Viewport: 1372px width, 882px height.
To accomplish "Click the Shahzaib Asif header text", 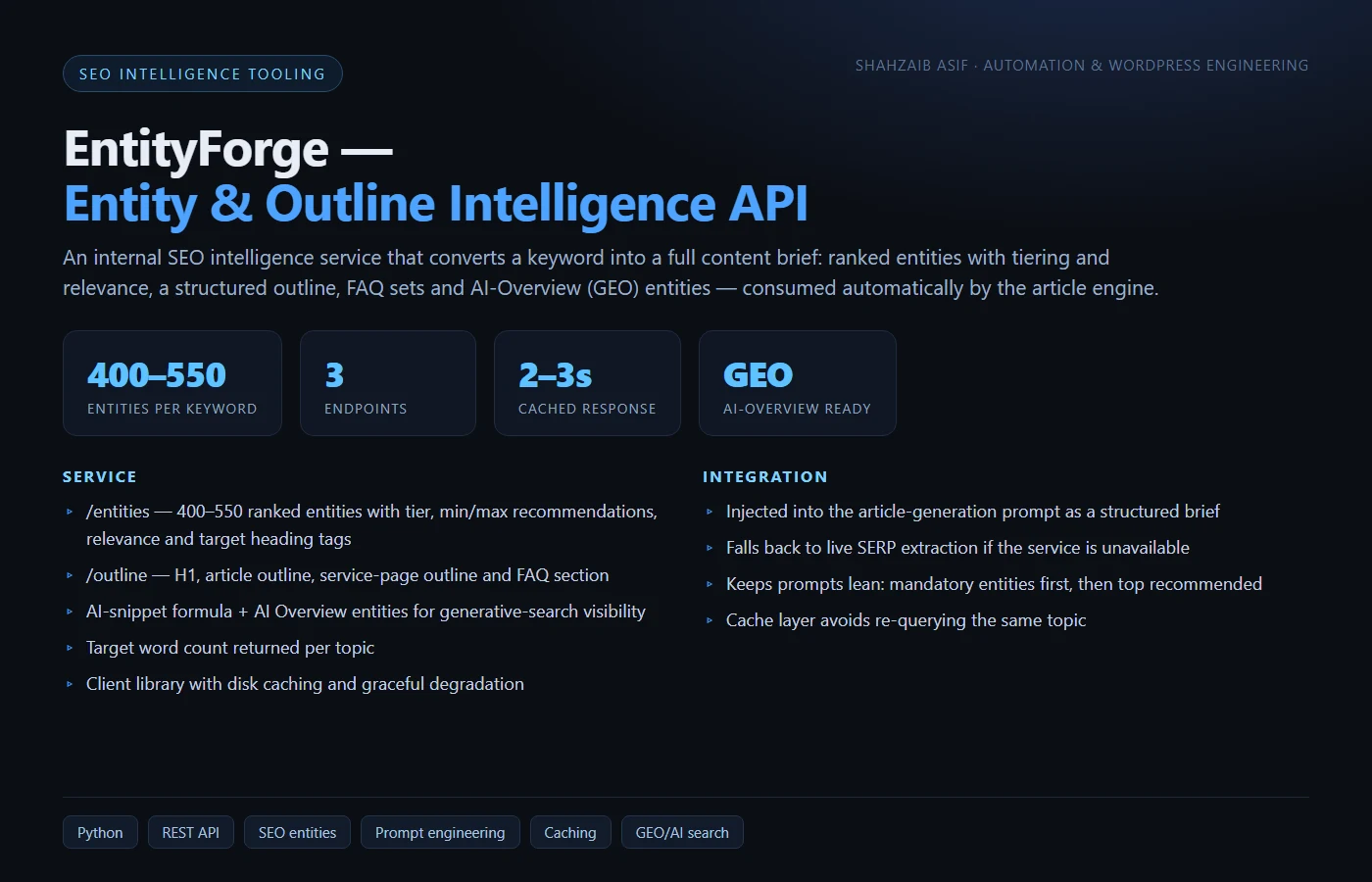I will coord(1082,66).
